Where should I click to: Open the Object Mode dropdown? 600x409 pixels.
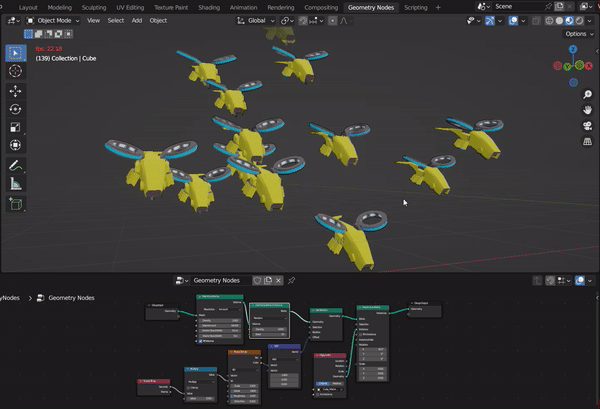(53, 21)
